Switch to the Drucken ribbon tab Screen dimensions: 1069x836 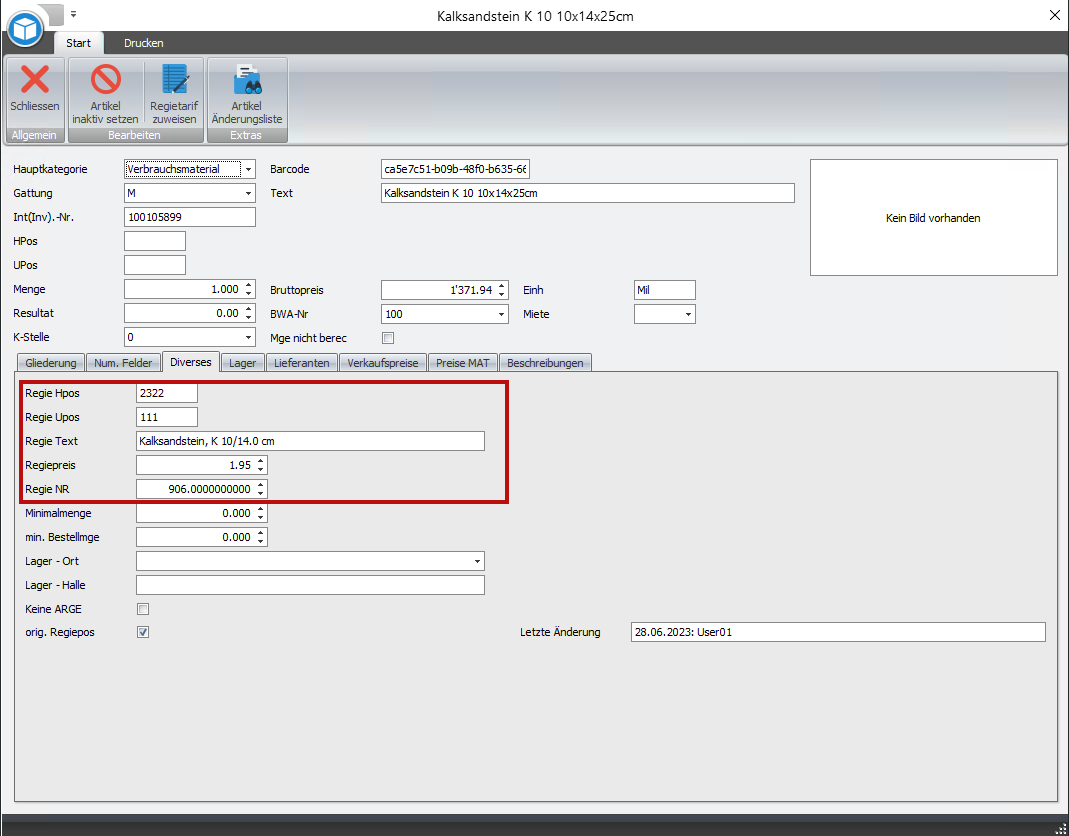click(x=144, y=43)
